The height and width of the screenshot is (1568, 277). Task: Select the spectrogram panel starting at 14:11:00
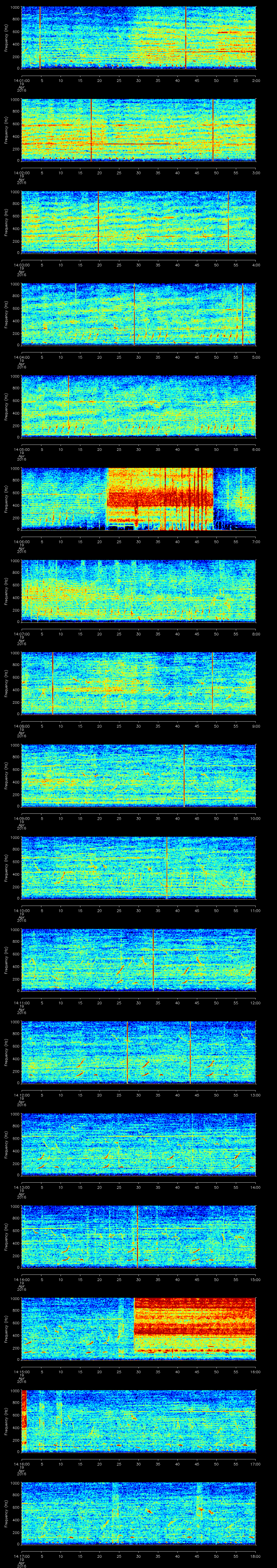pyautogui.click(x=139, y=960)
